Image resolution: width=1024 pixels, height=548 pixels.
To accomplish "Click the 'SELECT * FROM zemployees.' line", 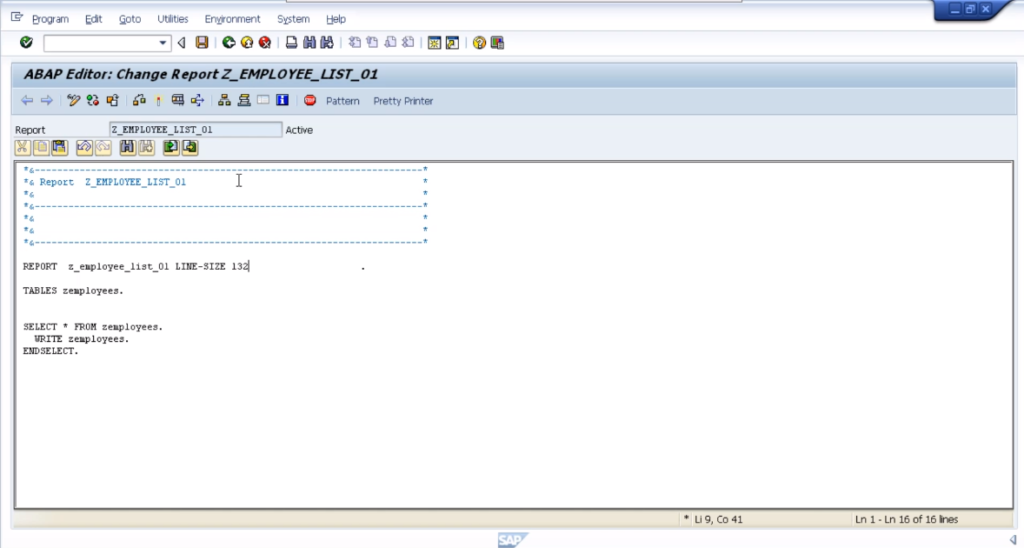I will point(93,327).
